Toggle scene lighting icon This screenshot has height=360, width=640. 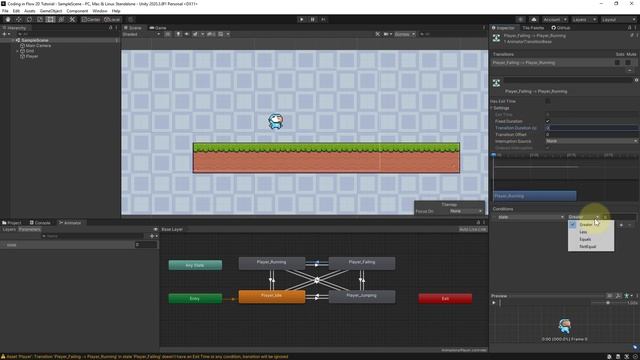[x=178, y=34]
